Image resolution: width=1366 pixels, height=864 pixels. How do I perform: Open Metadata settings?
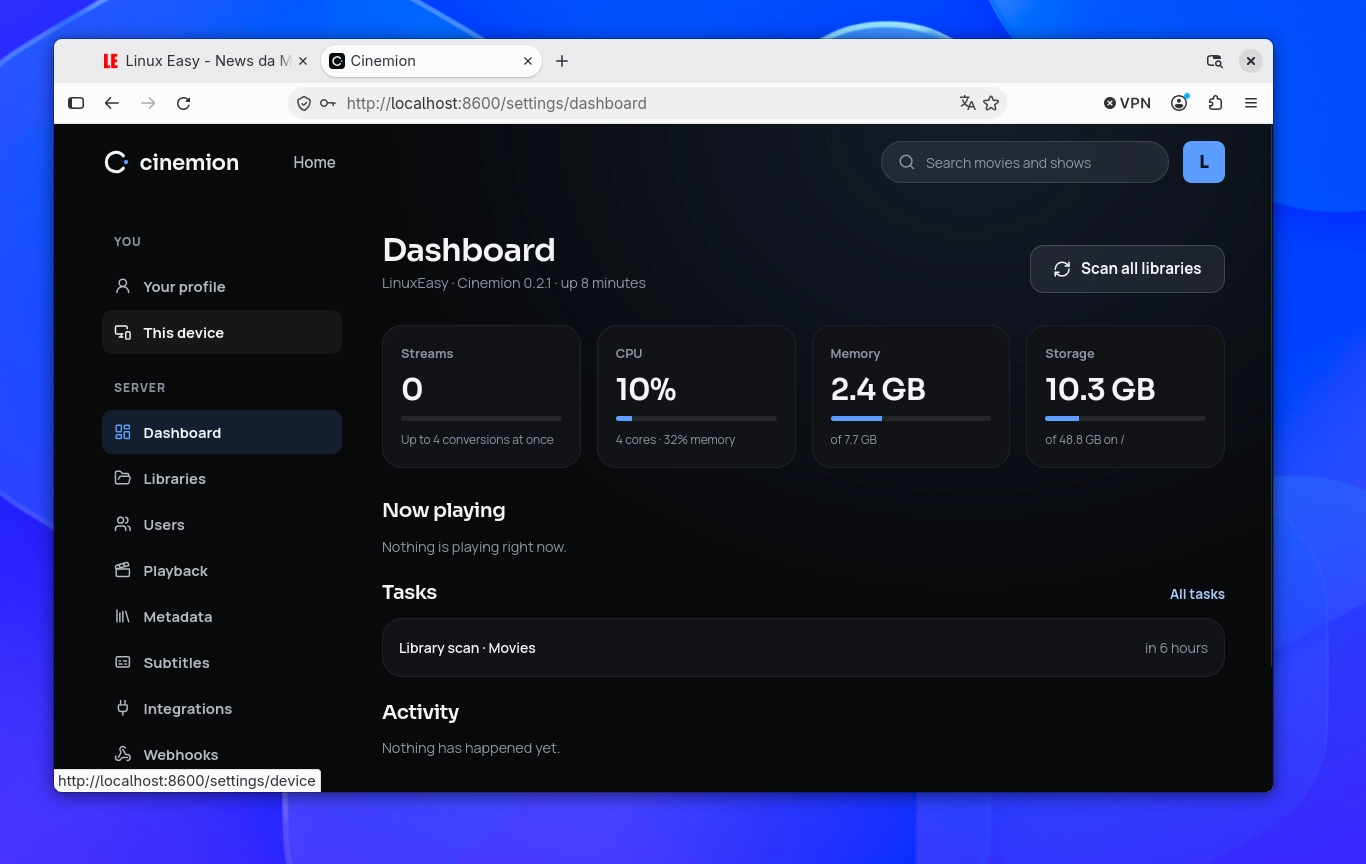[222, 616]
